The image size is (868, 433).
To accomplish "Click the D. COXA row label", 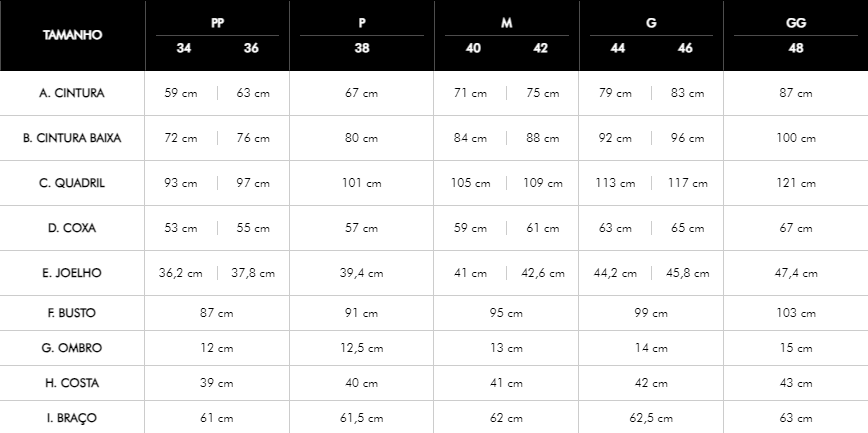I will click(x=72, y=228).
